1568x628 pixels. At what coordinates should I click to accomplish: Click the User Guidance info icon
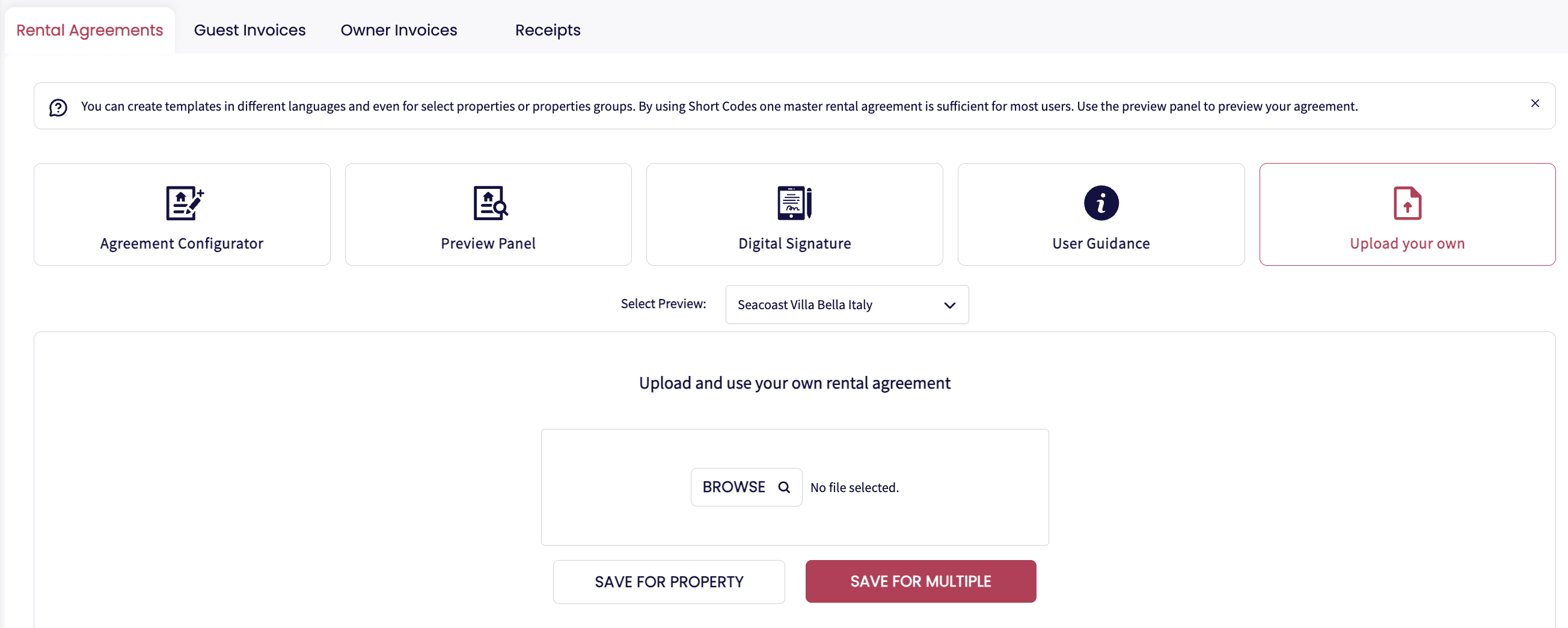tap(1100, 203)
